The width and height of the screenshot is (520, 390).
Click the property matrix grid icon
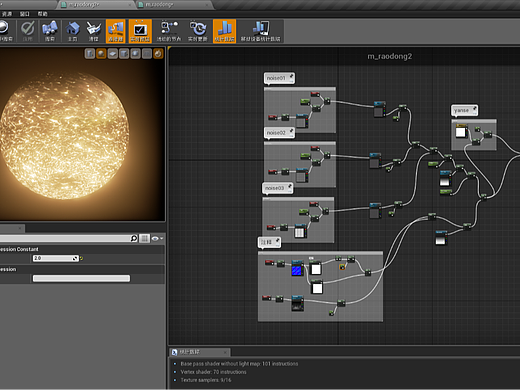point(144,238)
